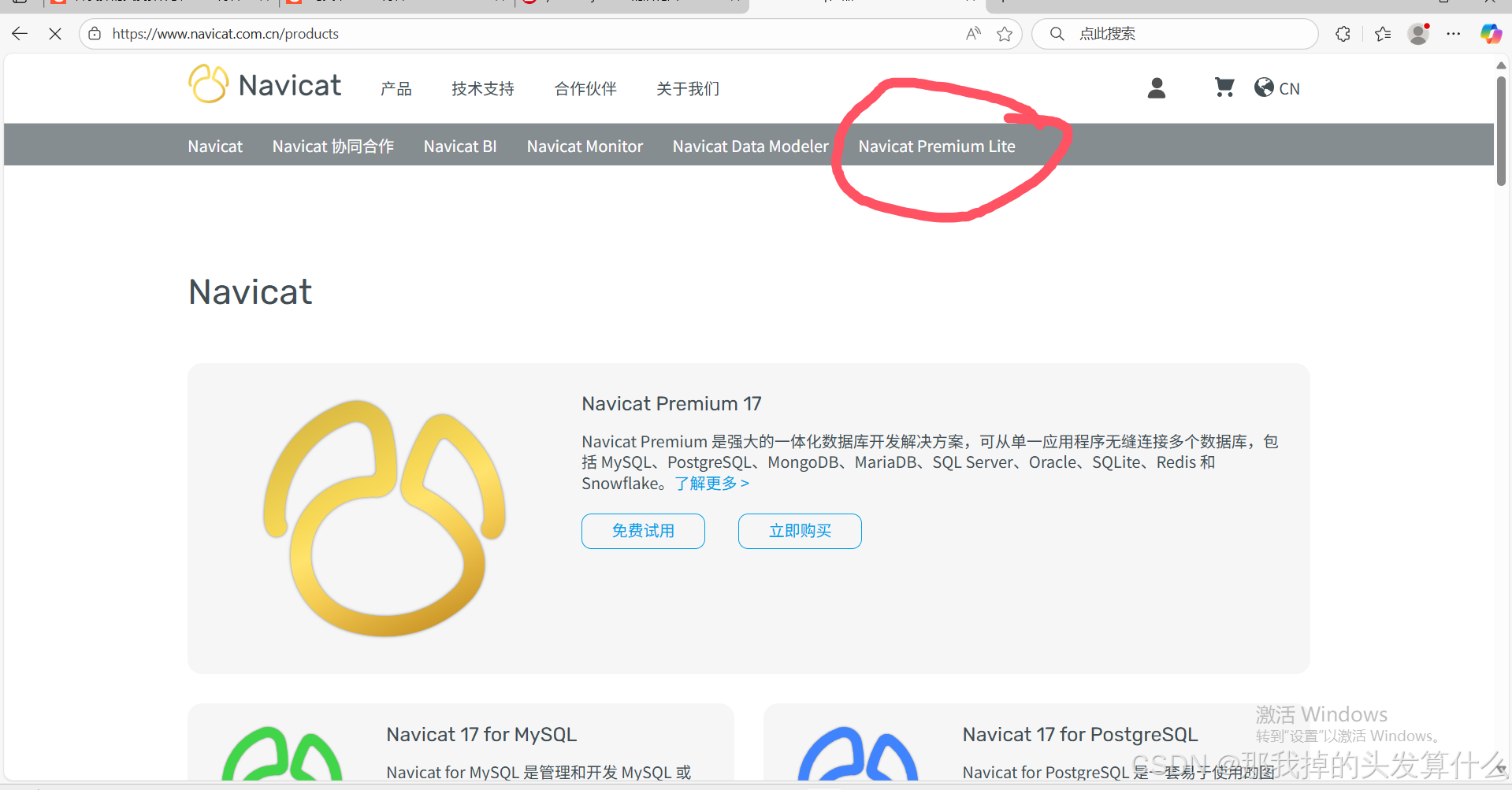Select the Navicat tab in gray bar
The width and height of the screenshot is (1512, 790).
pos(215,147)
